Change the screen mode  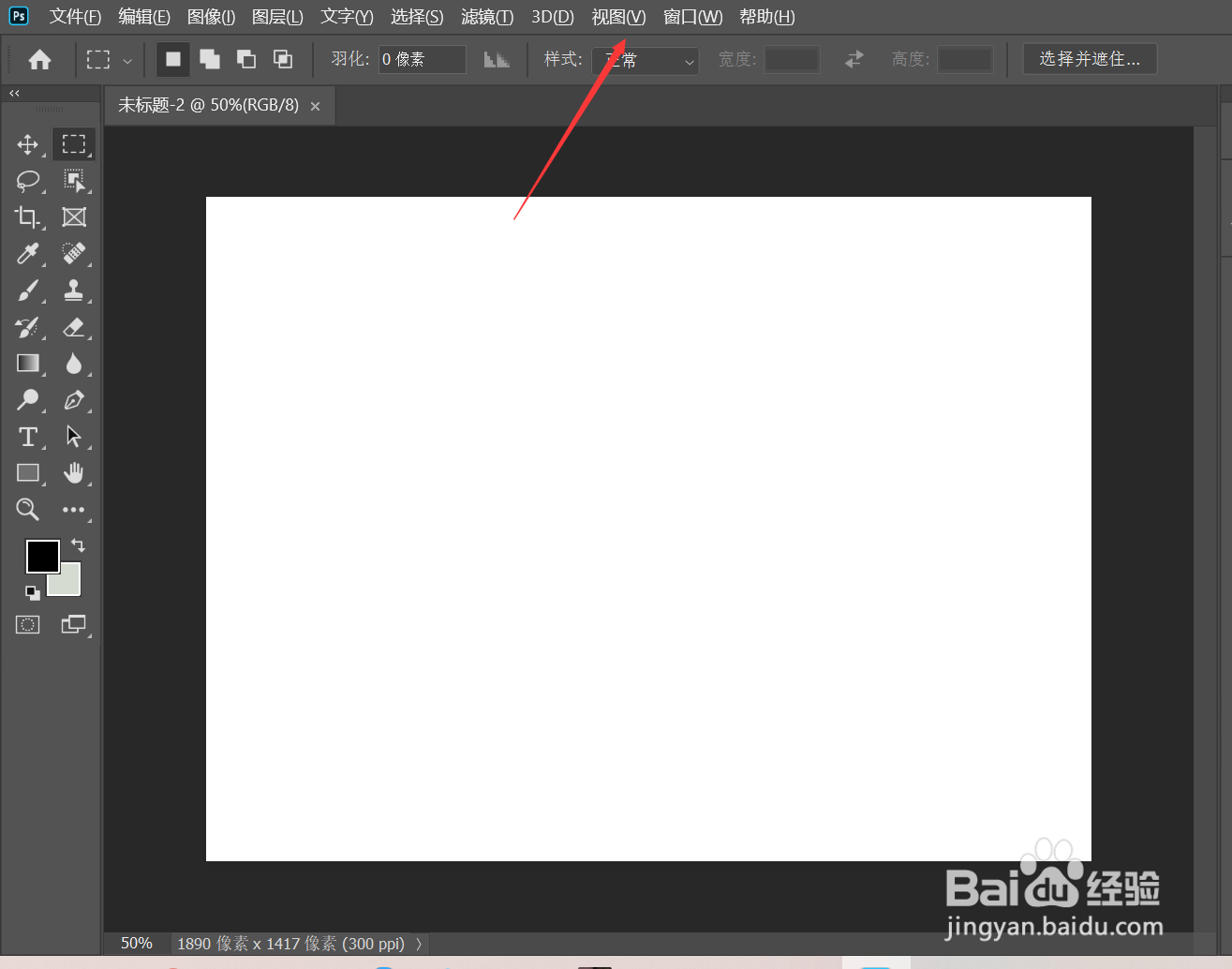[x=73, y=625]
